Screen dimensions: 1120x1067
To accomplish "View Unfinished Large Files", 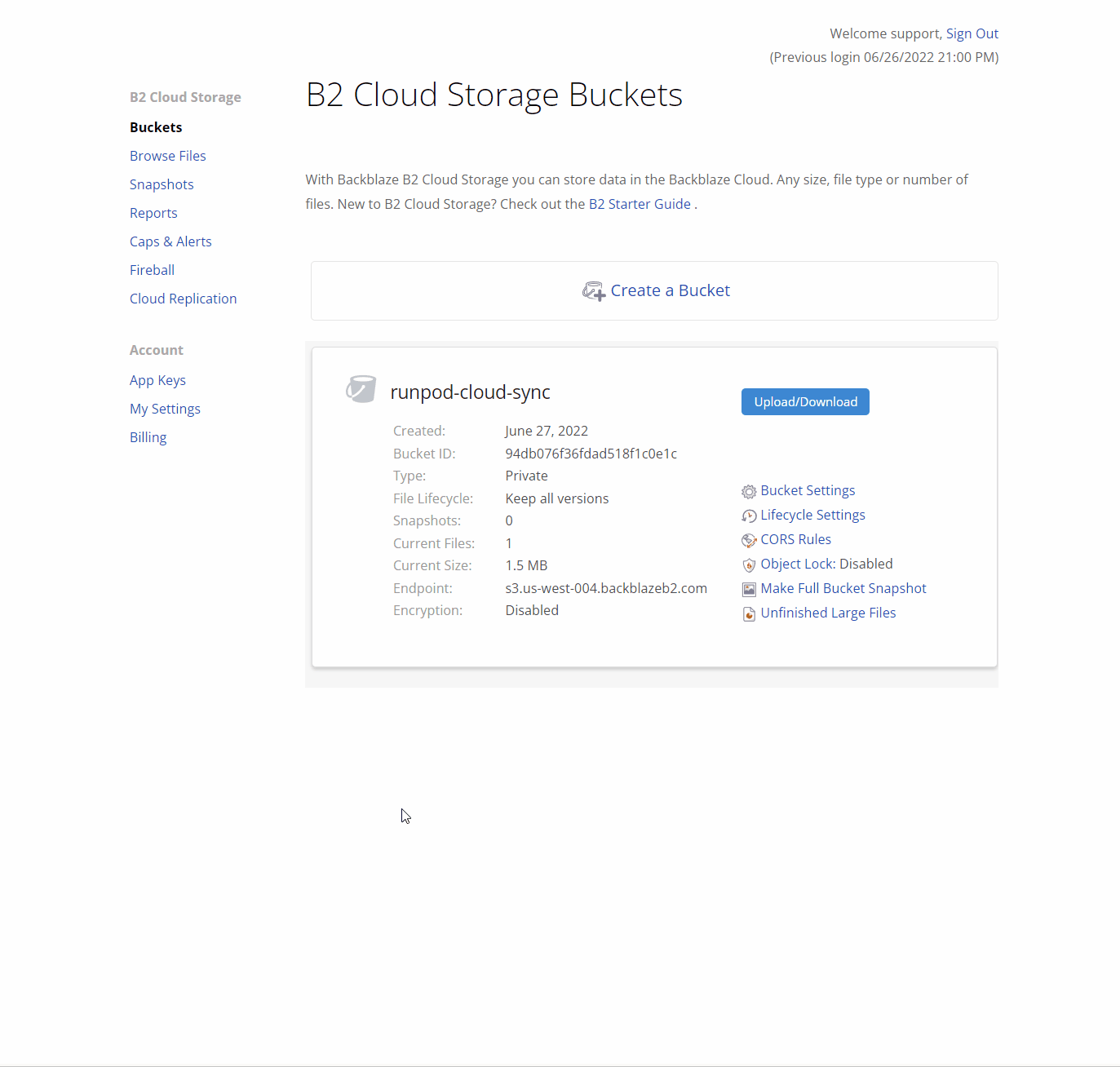I will click(828, 613).
